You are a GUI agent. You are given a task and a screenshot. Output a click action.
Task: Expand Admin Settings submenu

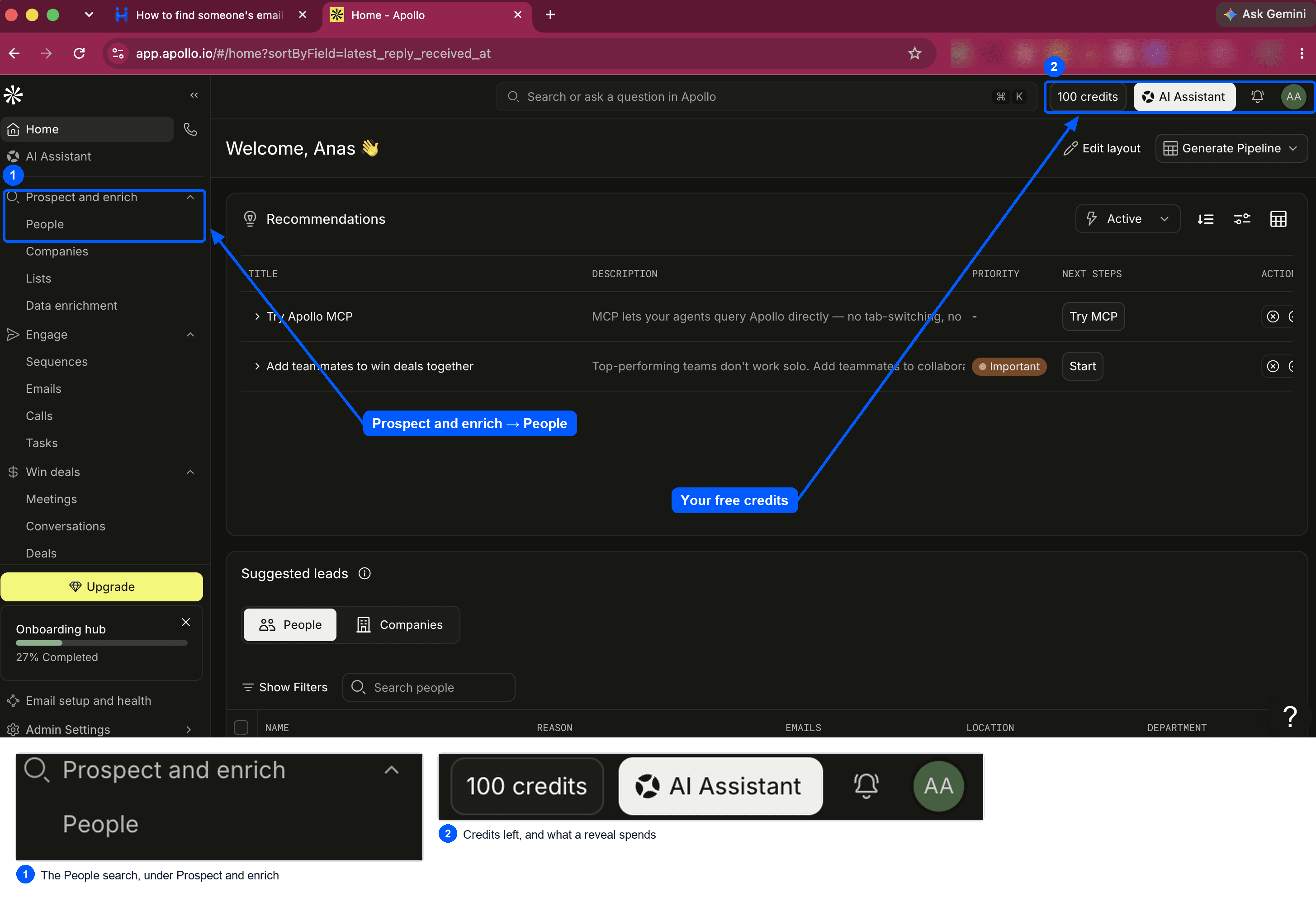(x=189, y=730)
